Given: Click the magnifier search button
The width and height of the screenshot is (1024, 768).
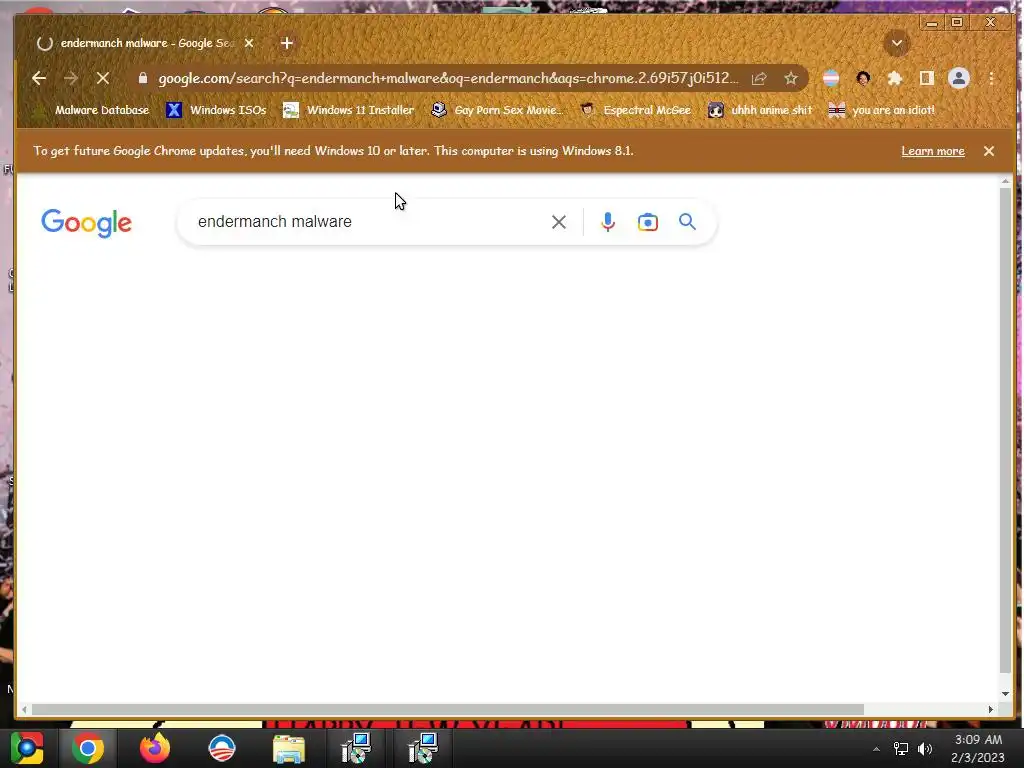Looking at the screenshot, I should 687,222.
